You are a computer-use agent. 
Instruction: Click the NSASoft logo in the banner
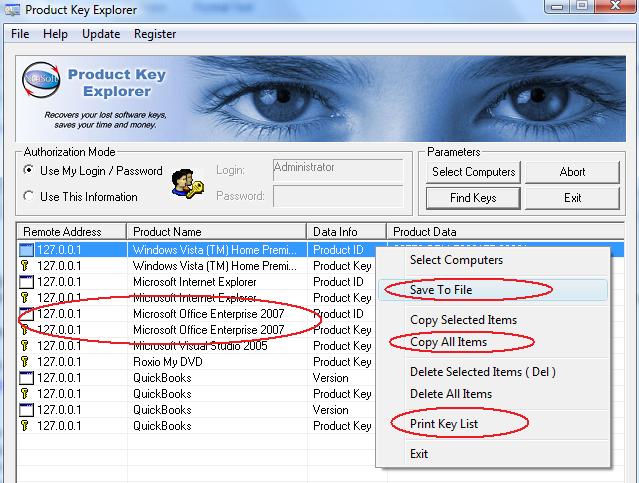pos(41,79)
